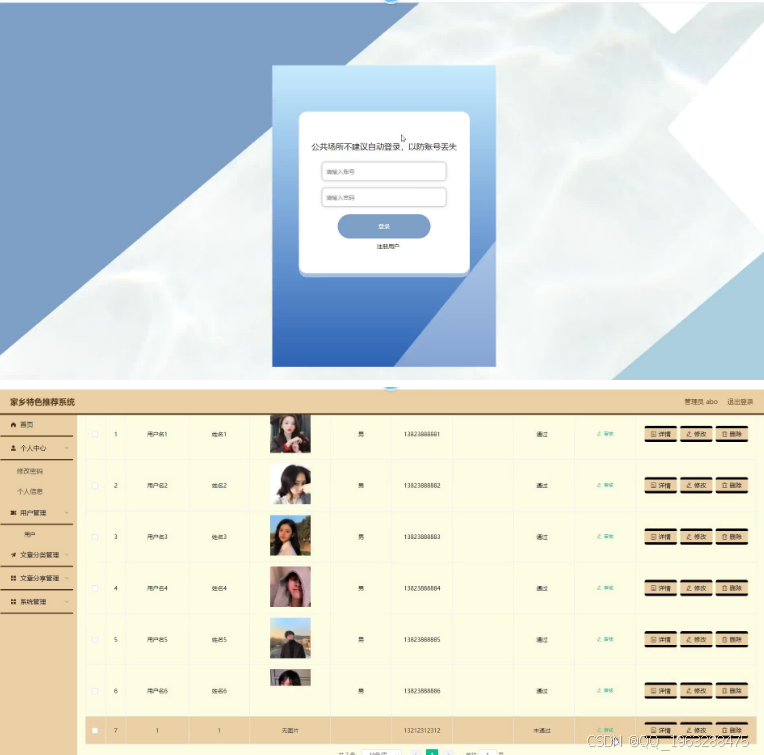This screenshot has width=764, height=755.
Task: Open 个人信息 in the sidebar
Action: click(x=30, y=491)
